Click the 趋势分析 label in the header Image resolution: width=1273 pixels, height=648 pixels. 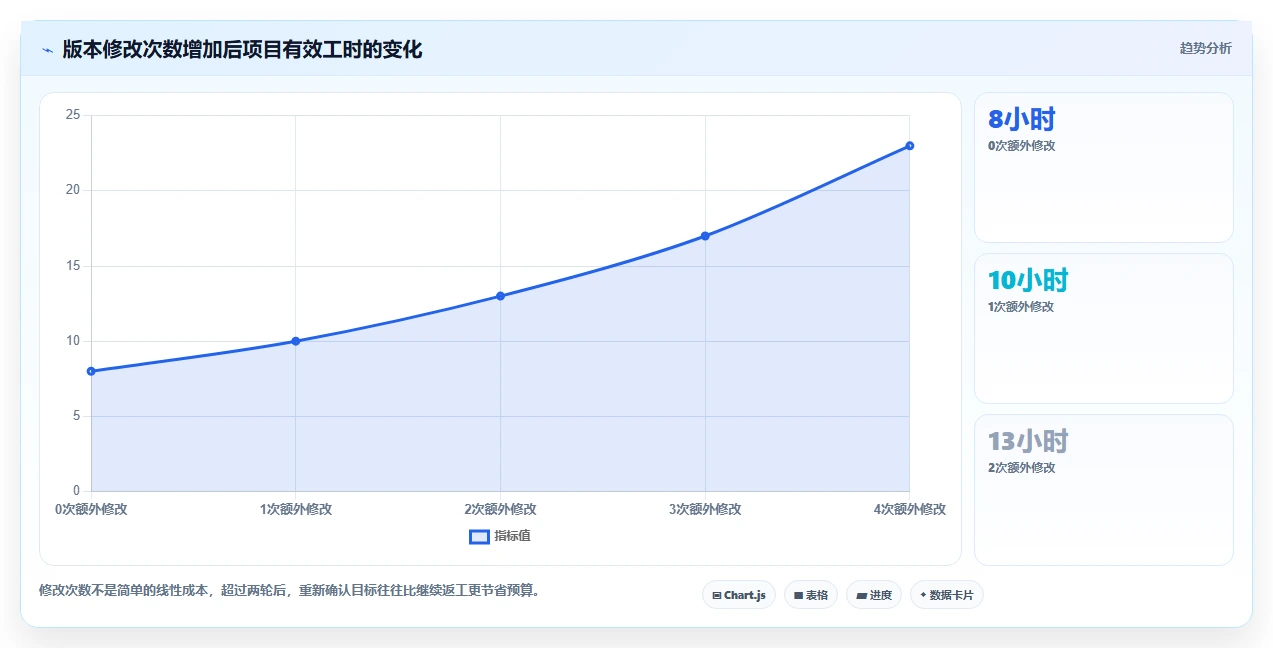(1205, 48)
